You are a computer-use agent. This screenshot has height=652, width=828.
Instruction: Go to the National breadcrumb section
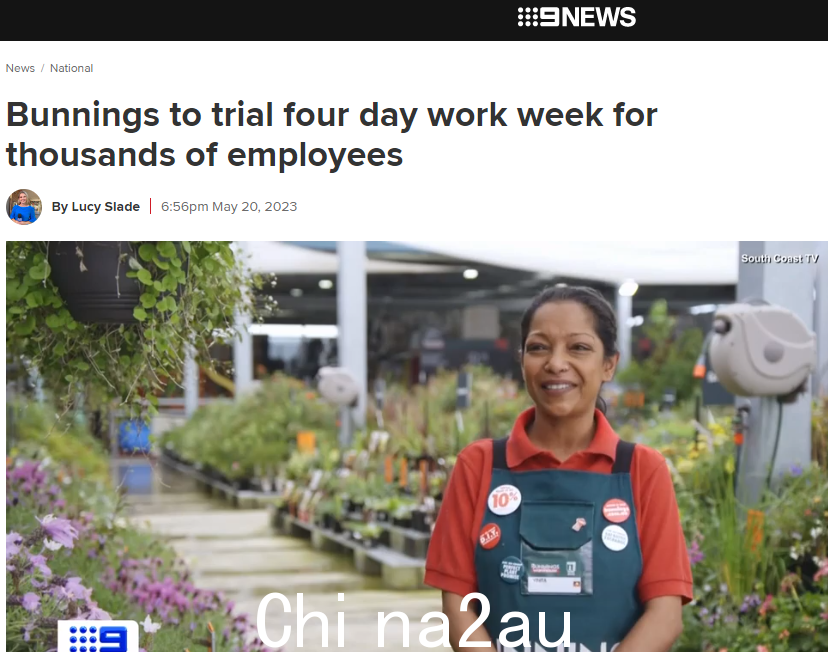[x=71, y=68]
